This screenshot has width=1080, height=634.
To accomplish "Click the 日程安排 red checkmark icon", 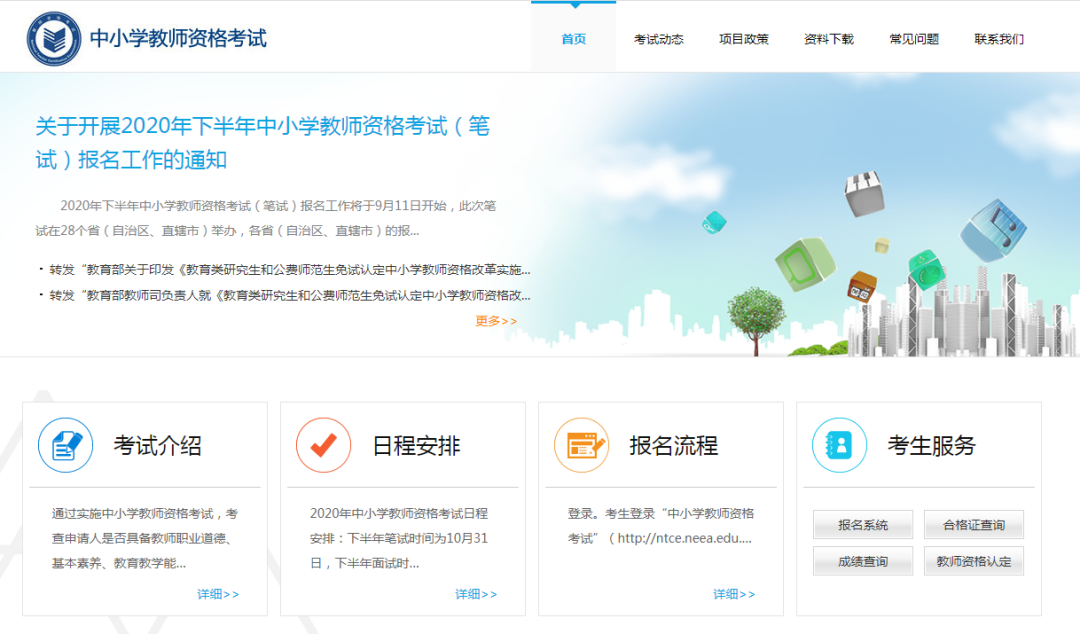I will click(324, 445).
